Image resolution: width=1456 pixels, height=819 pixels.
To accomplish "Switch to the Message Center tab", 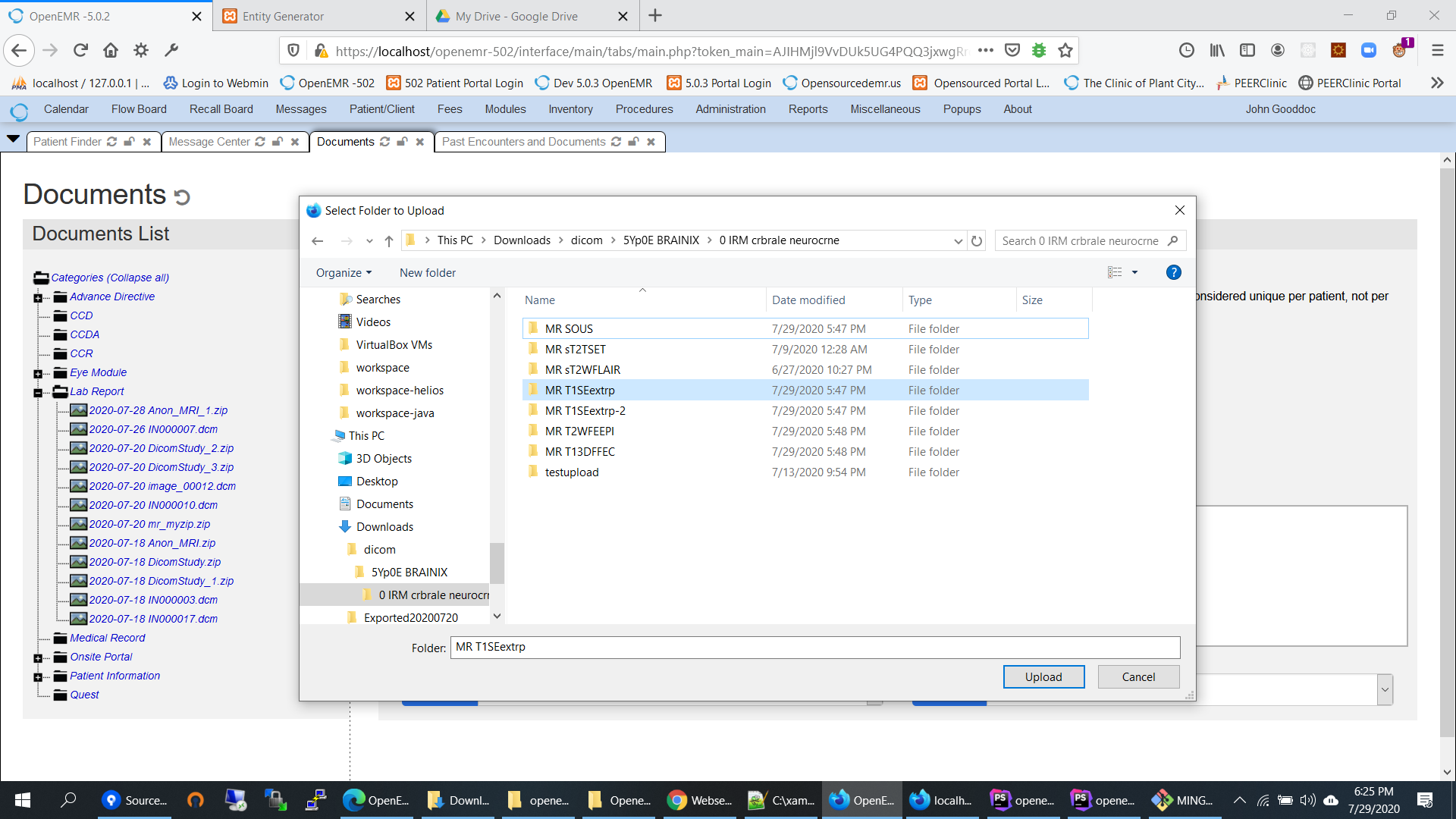I will pos(209,142).
